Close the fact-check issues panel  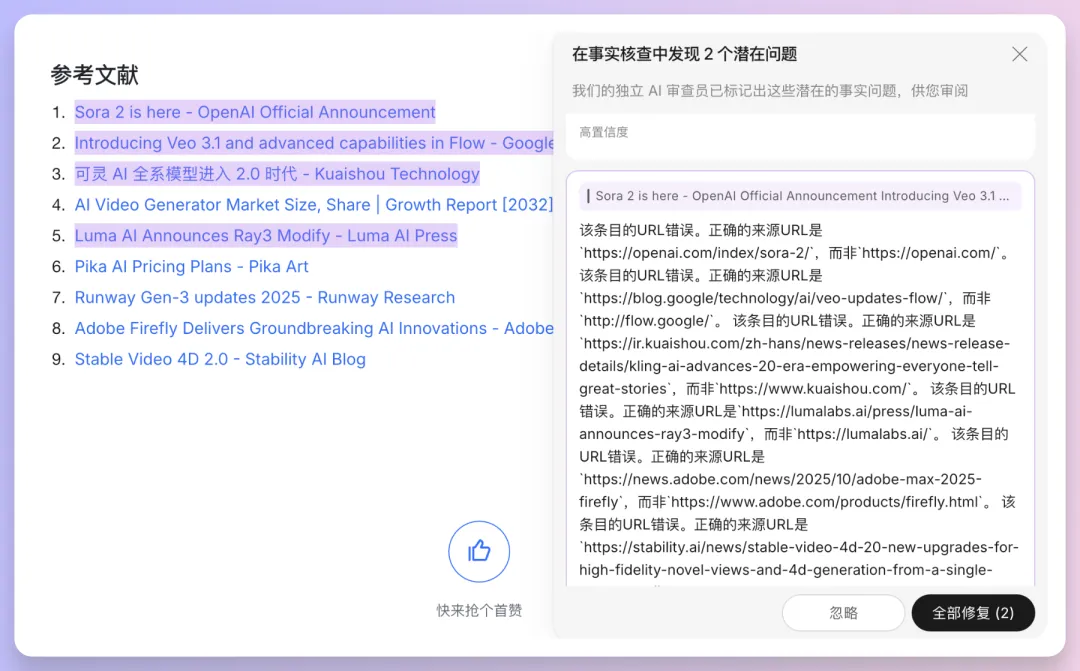[1019, 54]
